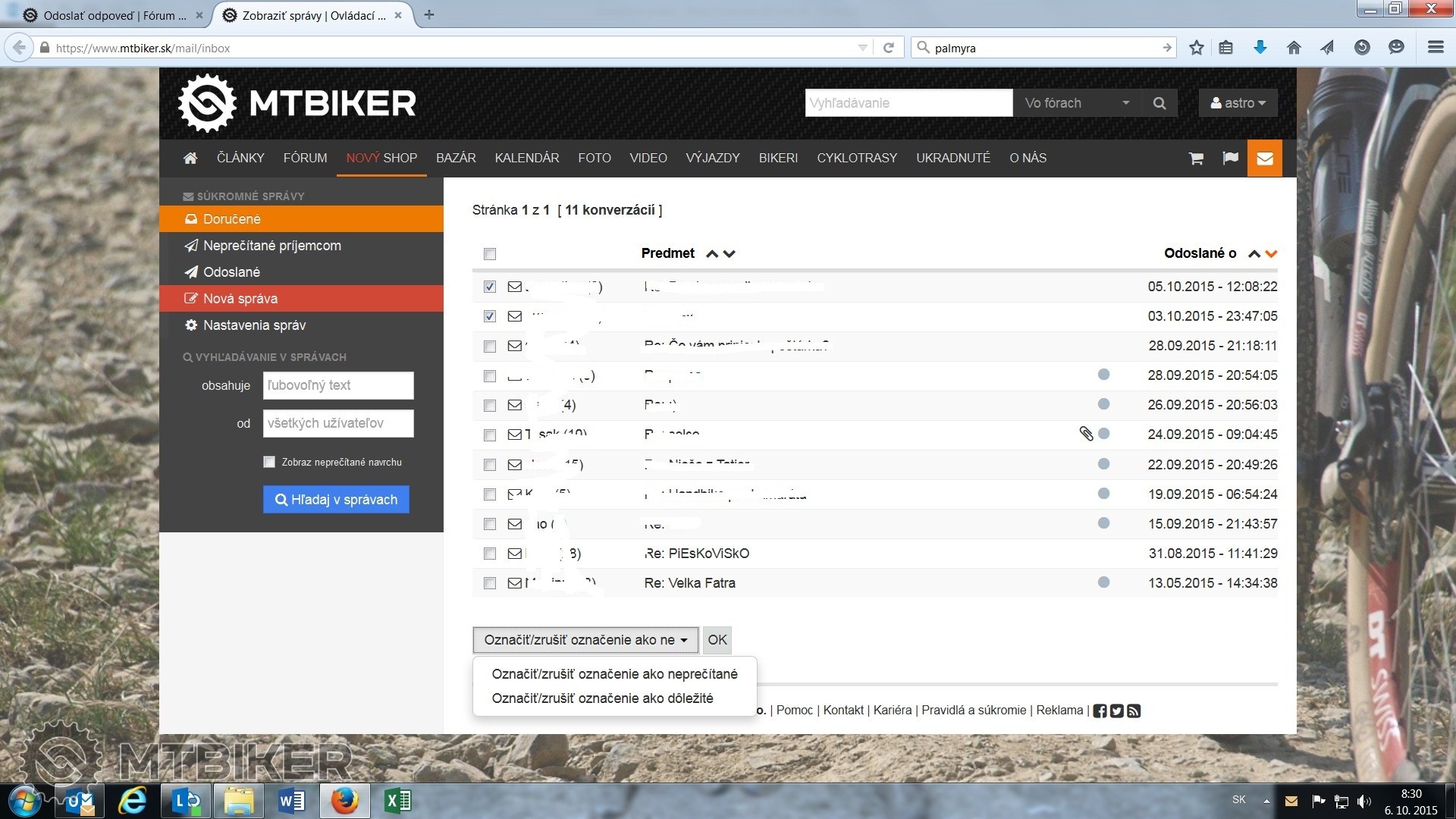Toggle the select-all checkbox in table header
Screen dimensions: 1456x819
pyautogui.click(x=490, y=254)
